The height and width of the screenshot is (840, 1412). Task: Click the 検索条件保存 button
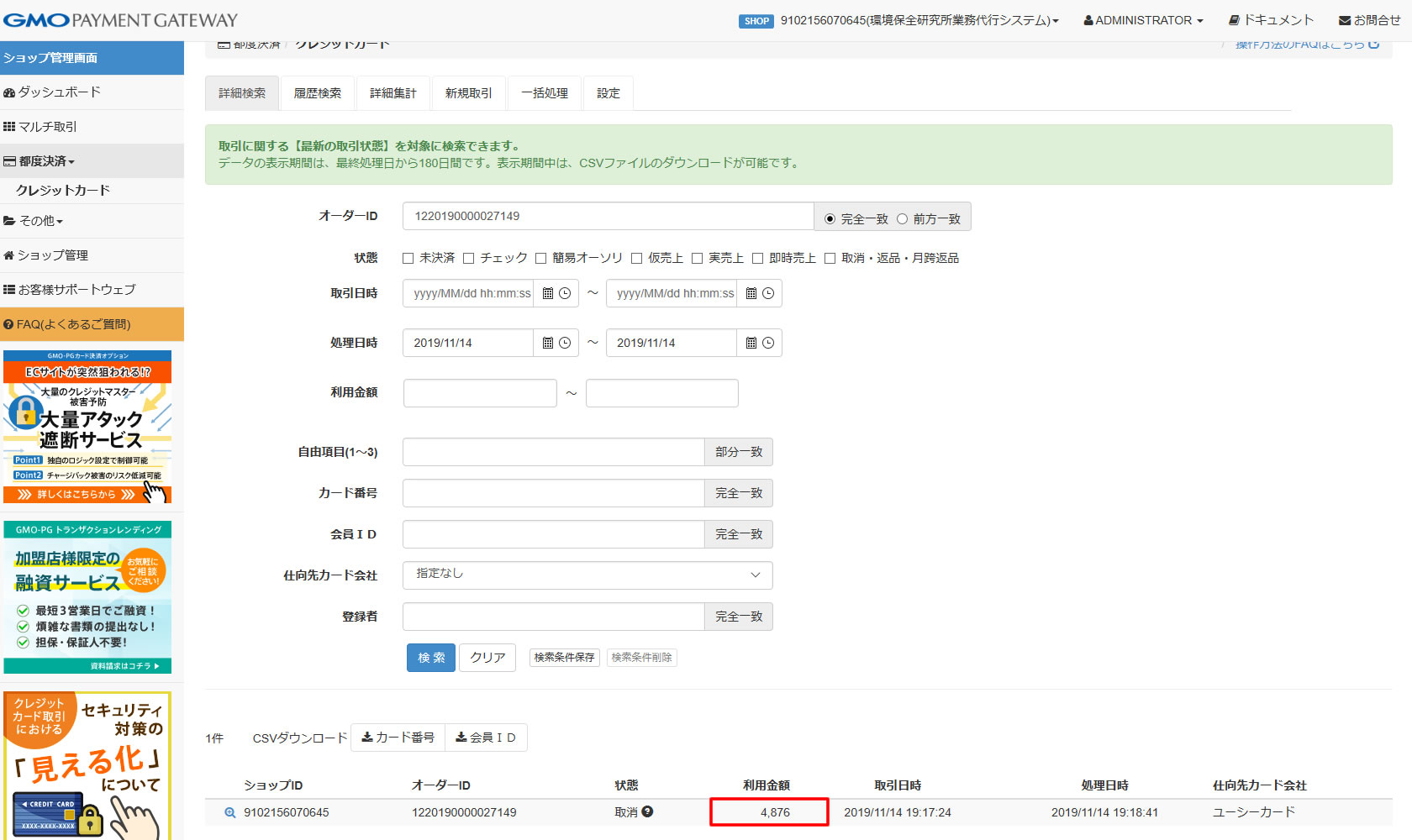(564, 658)
